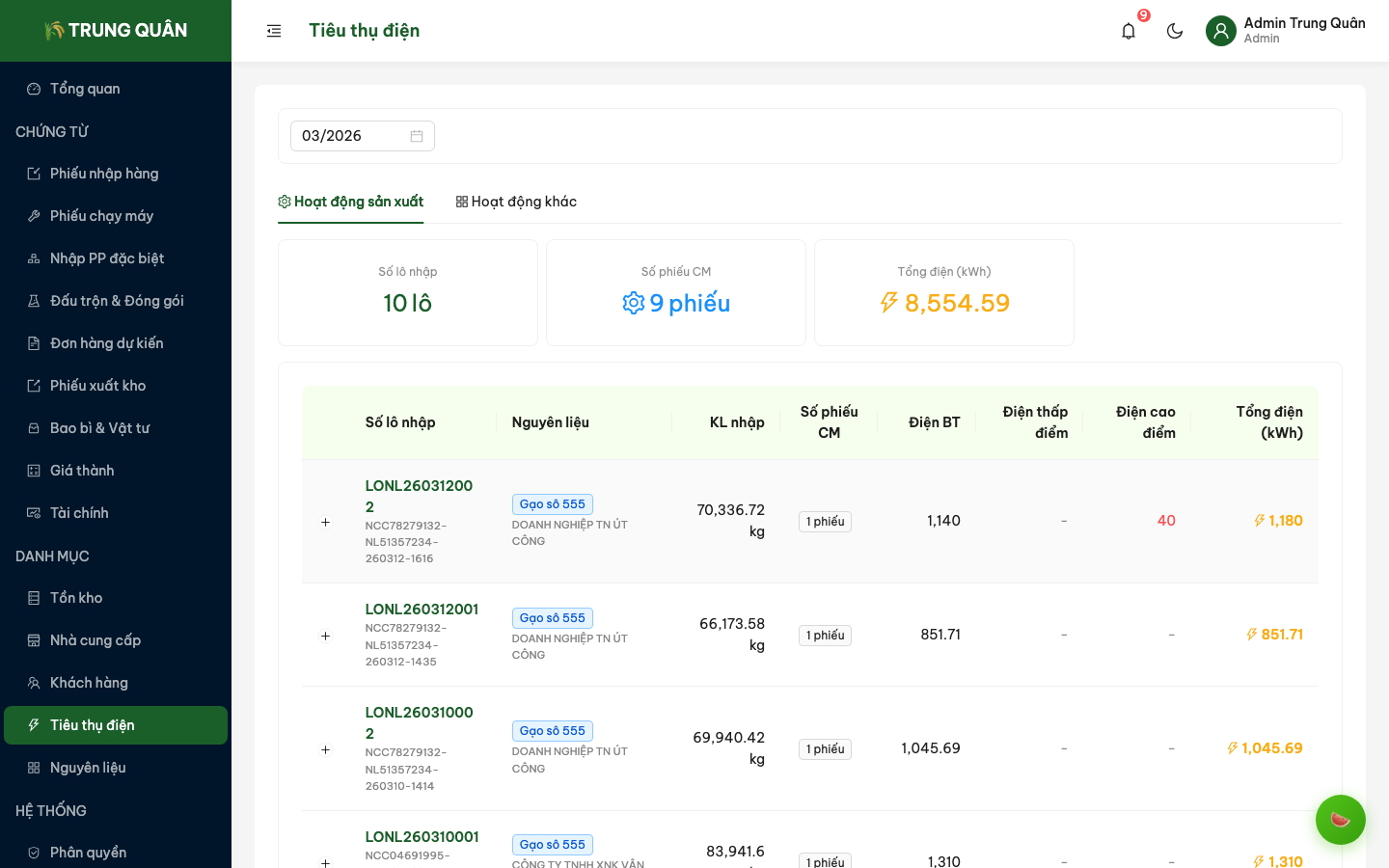The height and width of the screenshot is (868, 1389).
Task: Open Giá thành in the sidebar
Action: 82,471
